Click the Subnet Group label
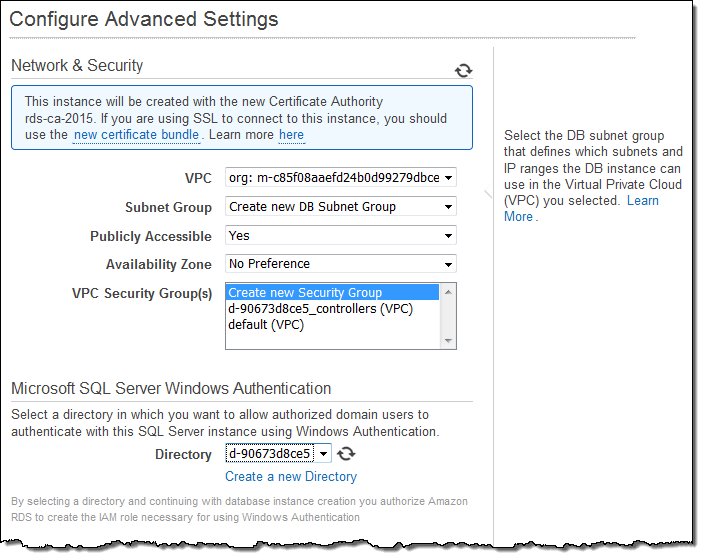The height and width of the screenshot is (558, 703). 168,208
